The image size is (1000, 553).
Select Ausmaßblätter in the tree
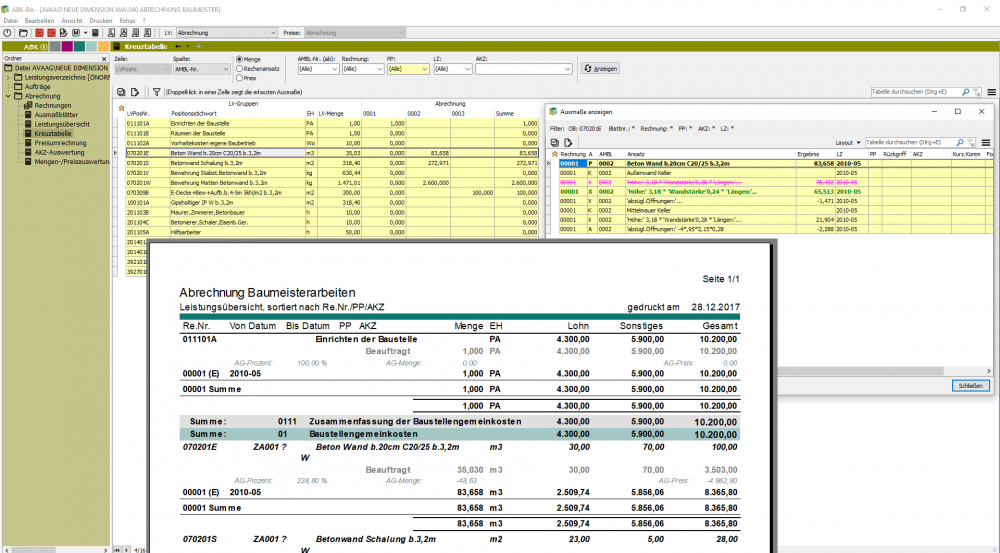[56, 115]
